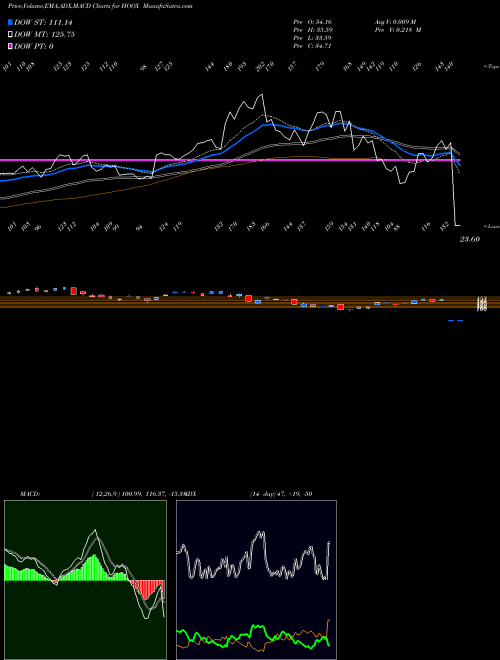
Task: Click the 'Pre V: 0.218 M' volume text
Action: click(398, 30)
